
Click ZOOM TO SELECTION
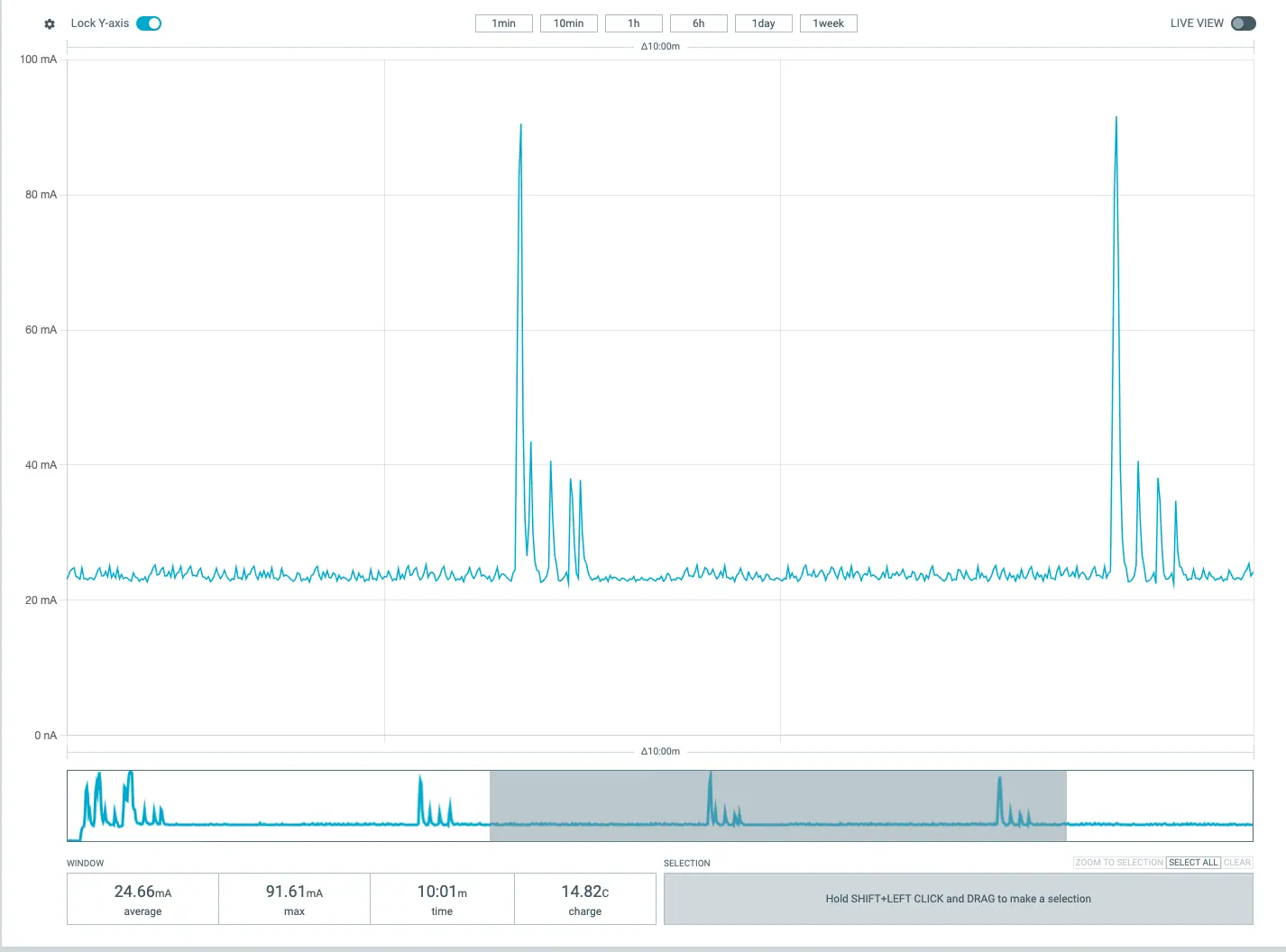coord(1118,863)
